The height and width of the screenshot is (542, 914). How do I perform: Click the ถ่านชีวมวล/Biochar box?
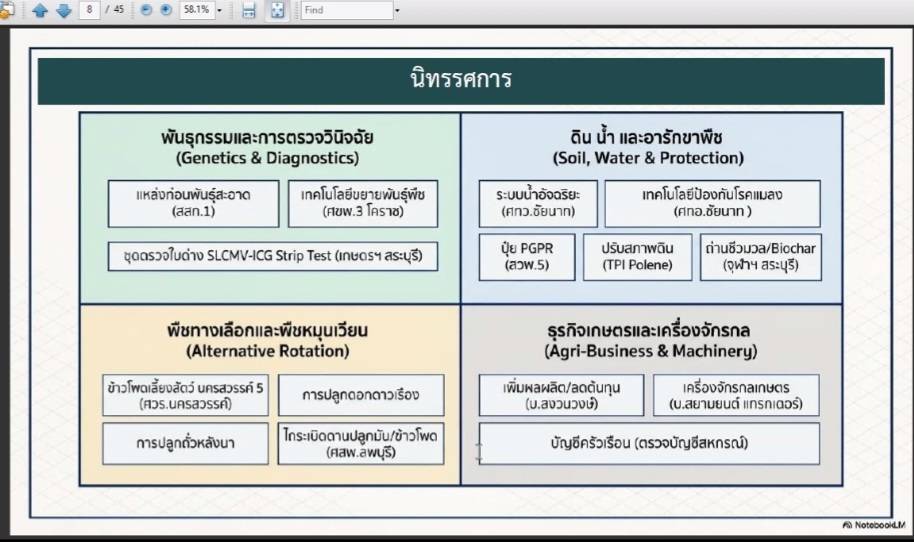(760, 257)
